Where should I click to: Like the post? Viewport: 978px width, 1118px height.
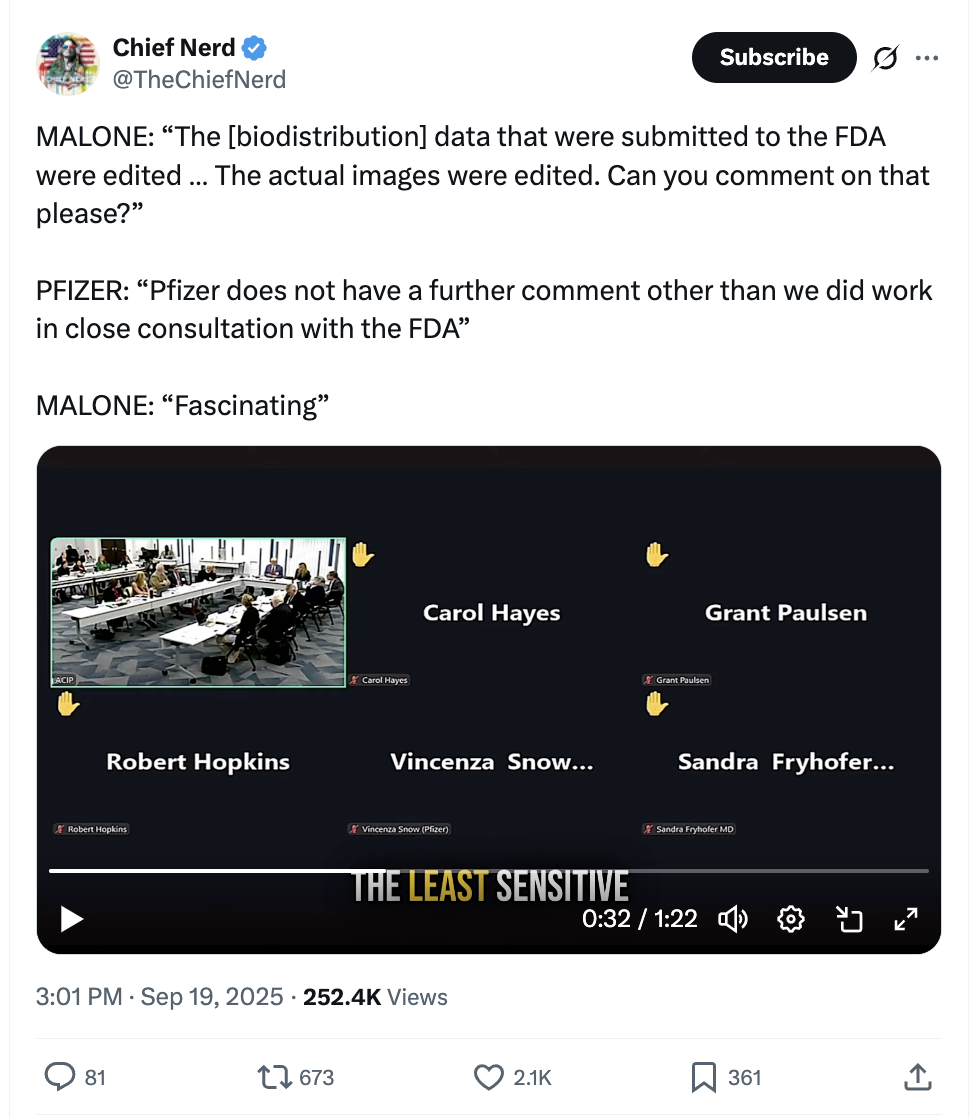511,1077
